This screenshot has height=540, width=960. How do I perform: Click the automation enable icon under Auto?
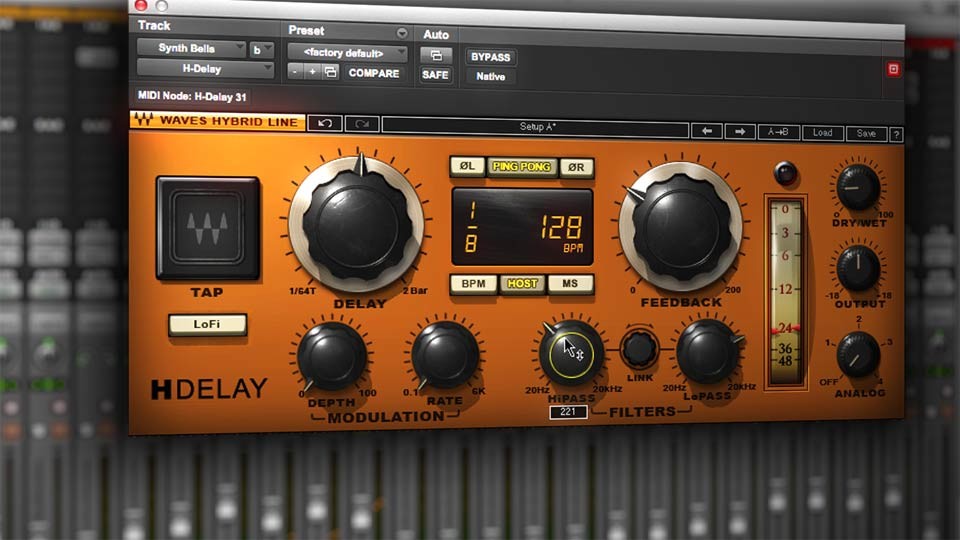pyautogui.click(x=436, y=56)
